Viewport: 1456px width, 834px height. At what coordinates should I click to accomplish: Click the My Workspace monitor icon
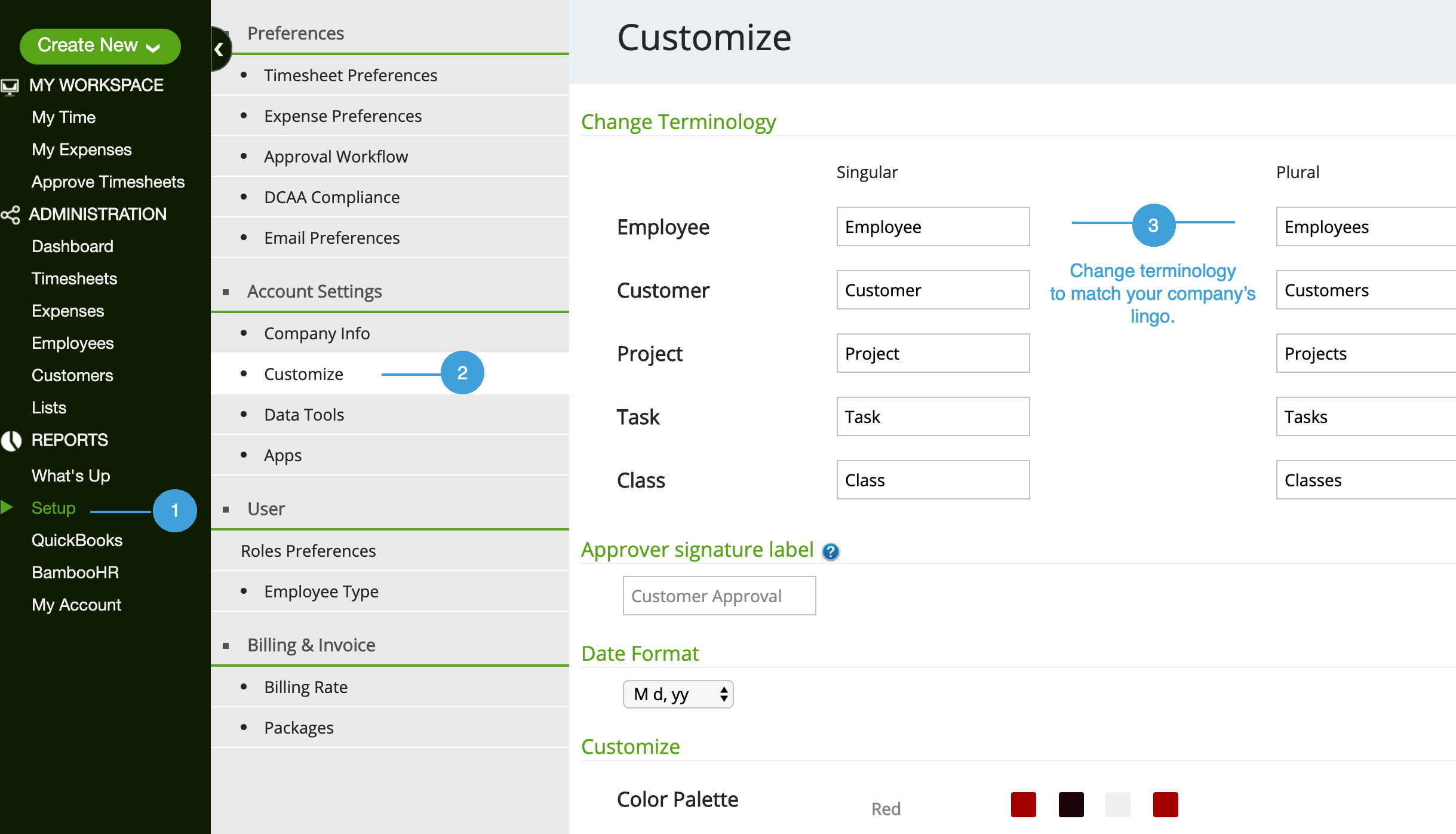10,87
